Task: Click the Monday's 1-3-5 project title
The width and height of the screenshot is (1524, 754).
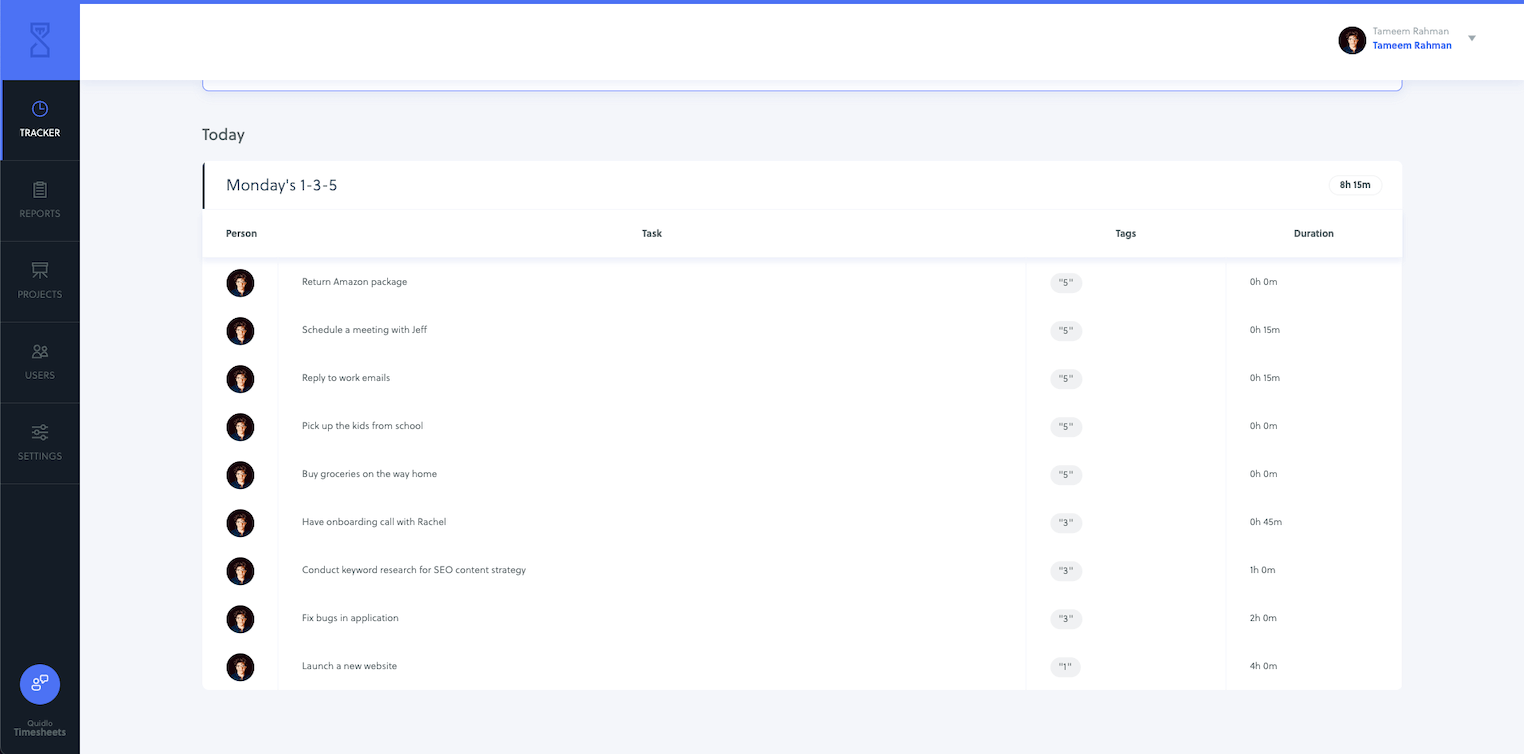Action: [x=281, y=185]
